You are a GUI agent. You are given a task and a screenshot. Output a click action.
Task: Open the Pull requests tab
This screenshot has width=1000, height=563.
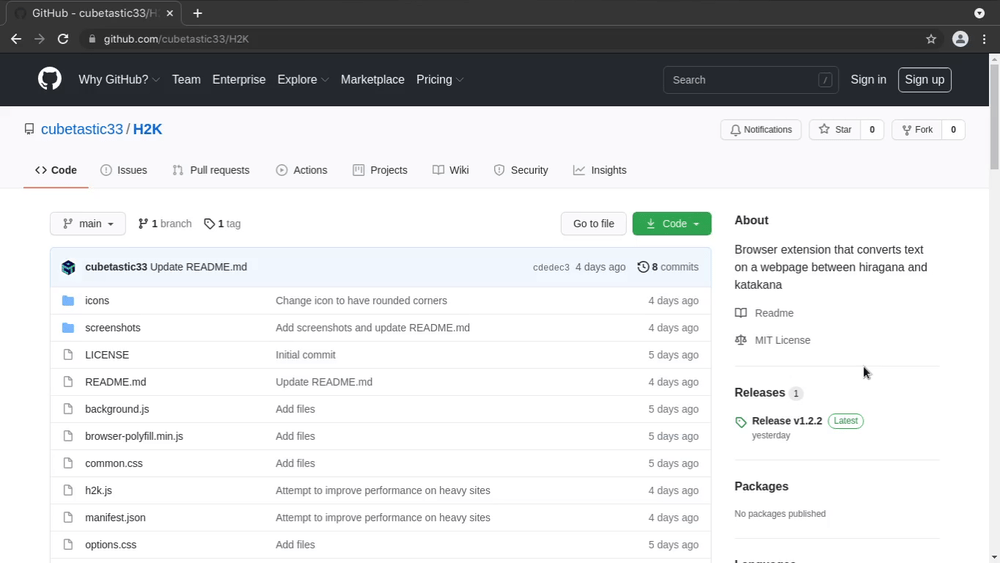[x=210, y=170]
